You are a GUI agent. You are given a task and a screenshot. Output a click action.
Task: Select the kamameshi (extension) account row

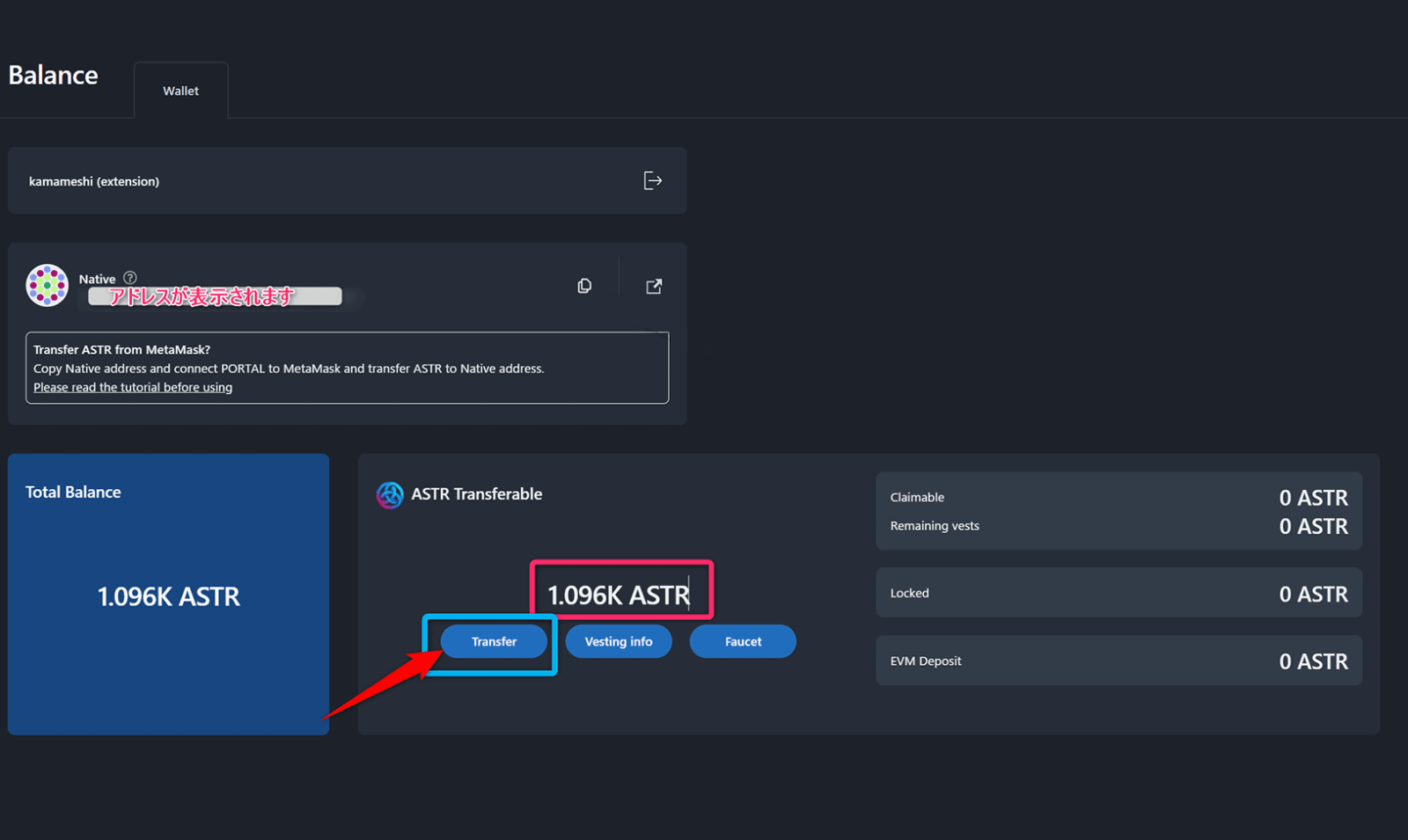click(348, 180)
